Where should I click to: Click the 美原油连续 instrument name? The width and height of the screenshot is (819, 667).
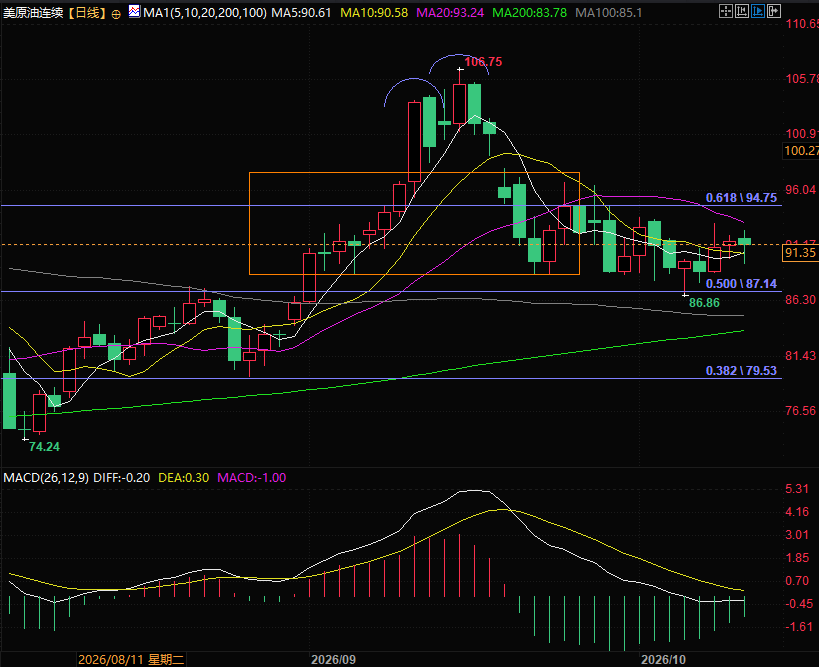point(33,13)
